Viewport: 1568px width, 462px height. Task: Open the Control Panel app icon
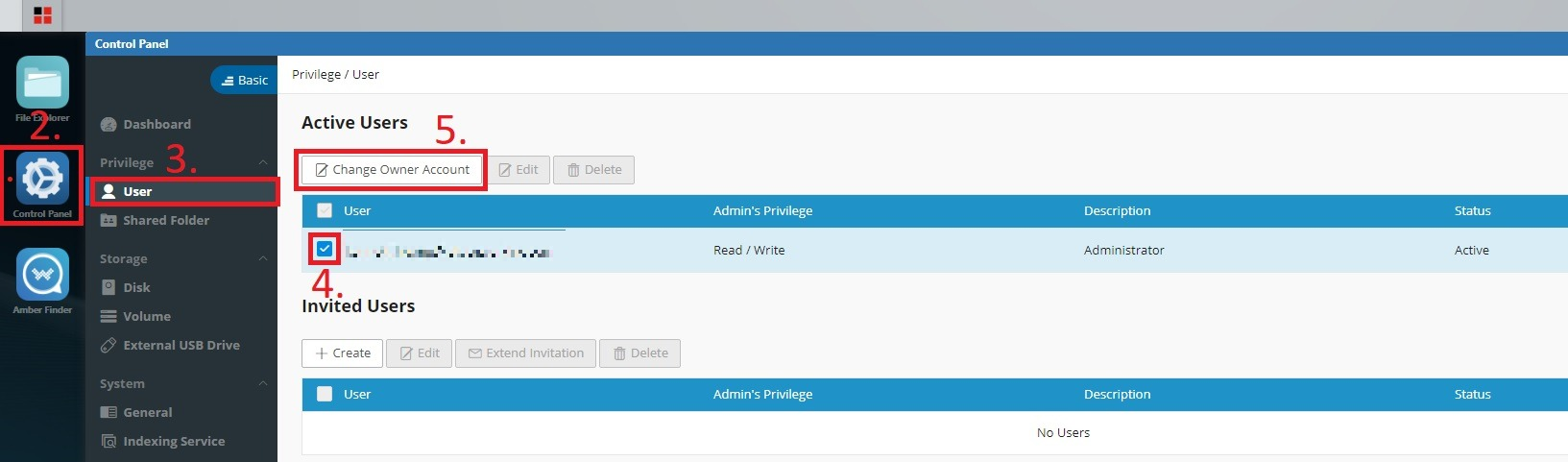click(42, 179)
